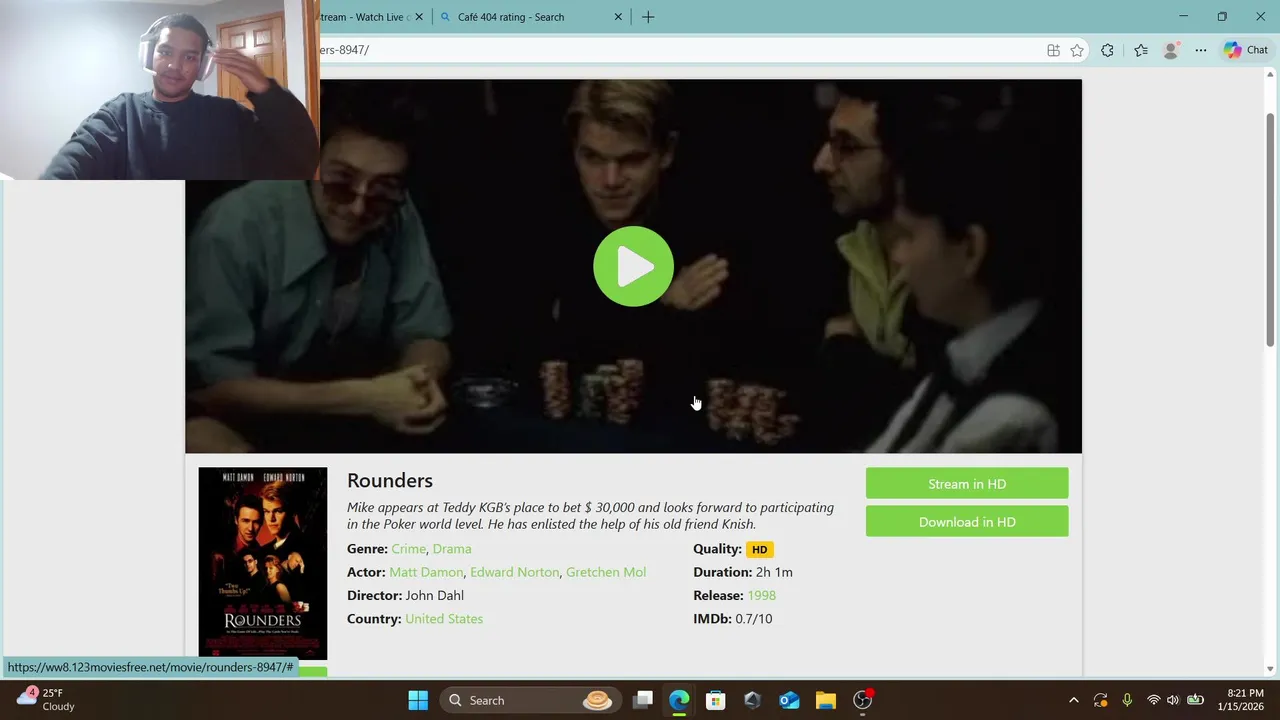
Task: Open the Settings and more menu
Action: 1201,50
